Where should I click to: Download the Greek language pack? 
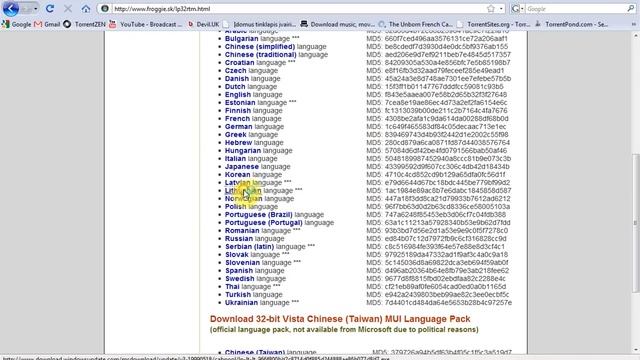236,135
